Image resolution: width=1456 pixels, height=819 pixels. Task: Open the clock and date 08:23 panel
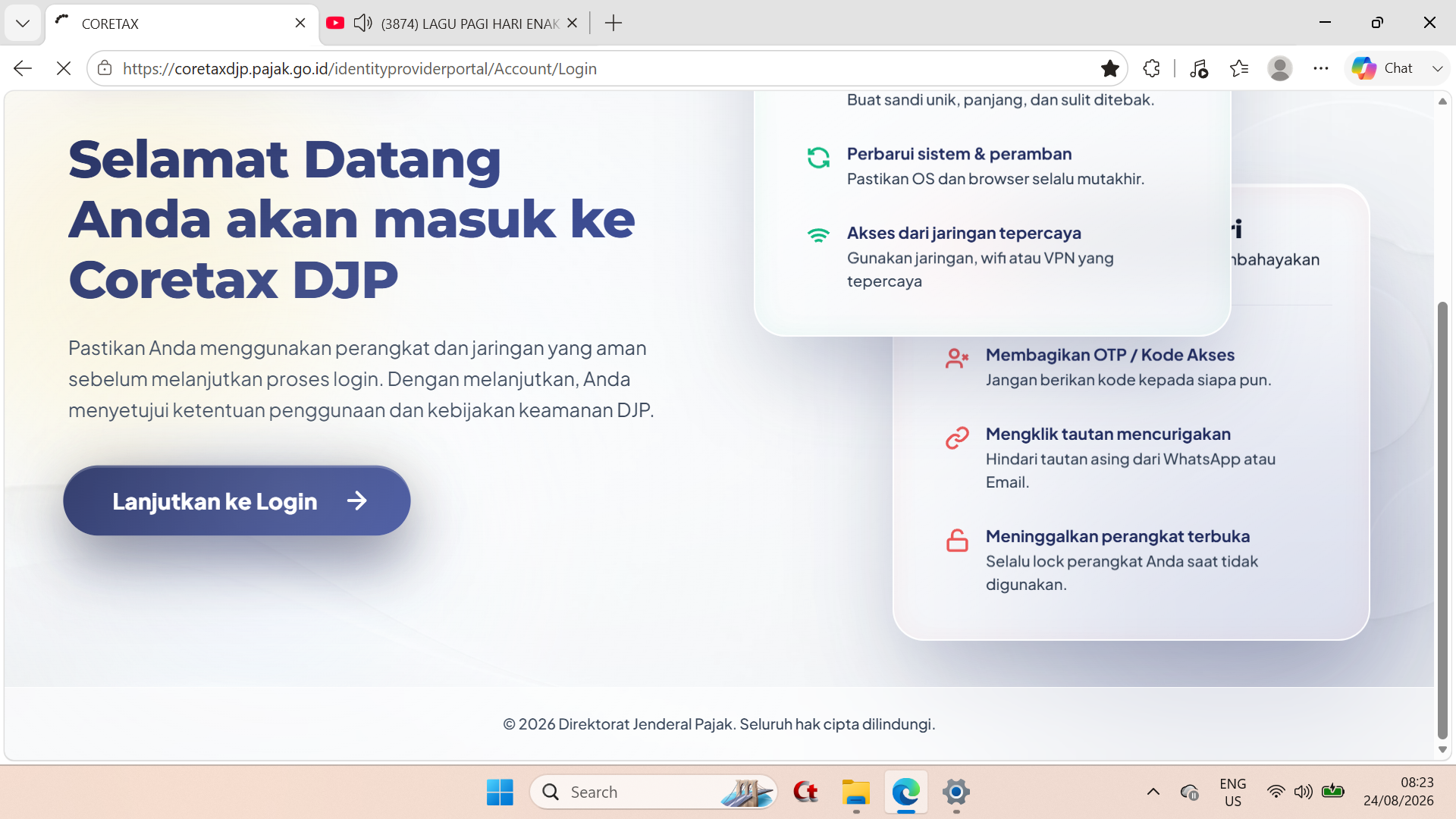coord(1398,792)
